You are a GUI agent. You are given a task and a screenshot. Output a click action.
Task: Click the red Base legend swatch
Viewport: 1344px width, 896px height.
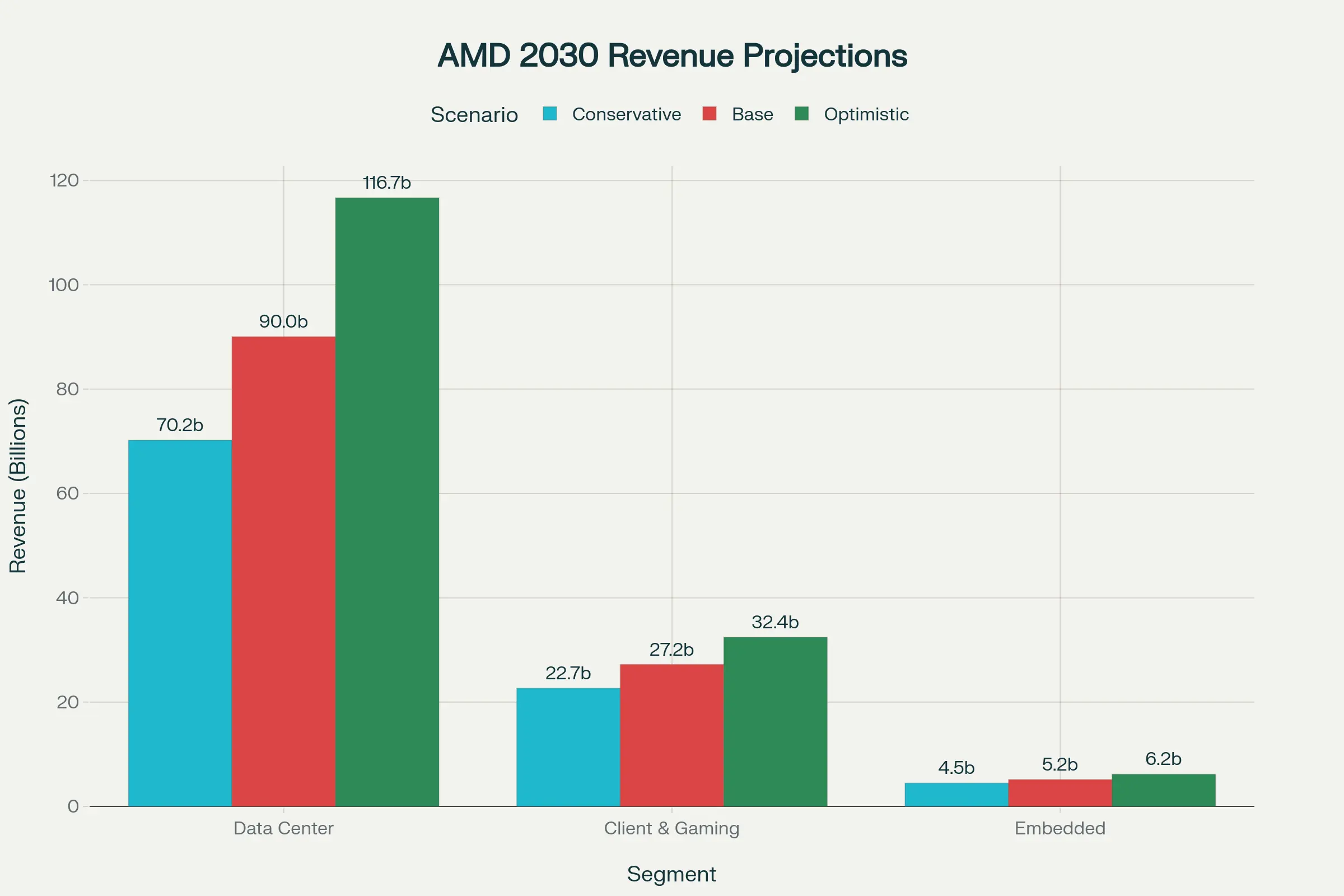(x=708, y=114)
